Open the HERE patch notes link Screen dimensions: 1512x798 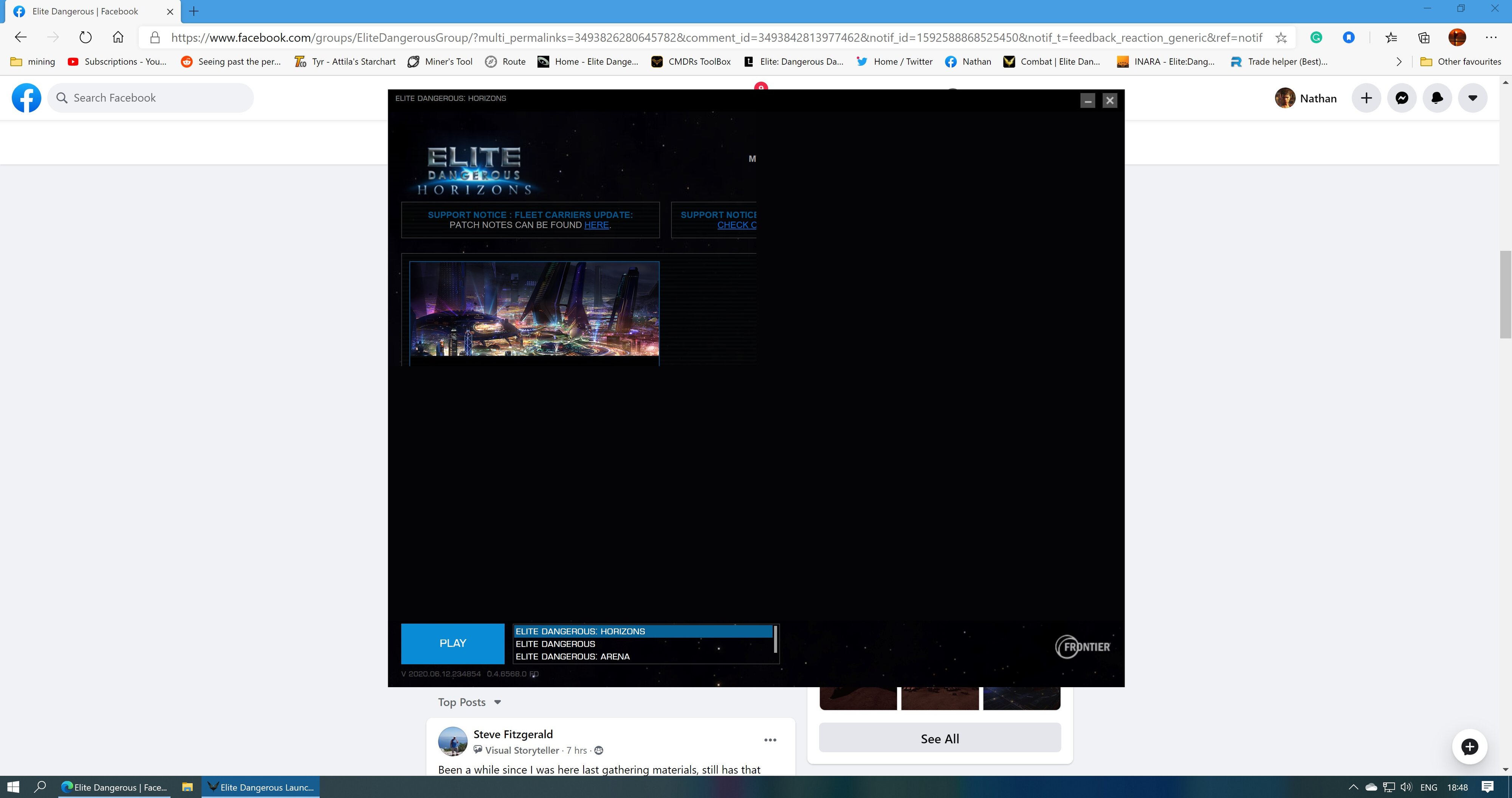point(596,225)
